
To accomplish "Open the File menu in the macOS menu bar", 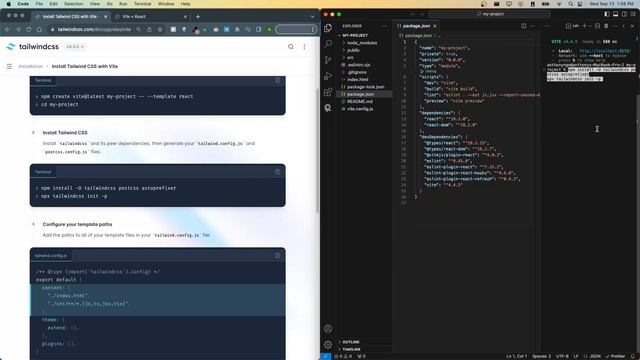I will pos(39,4).
